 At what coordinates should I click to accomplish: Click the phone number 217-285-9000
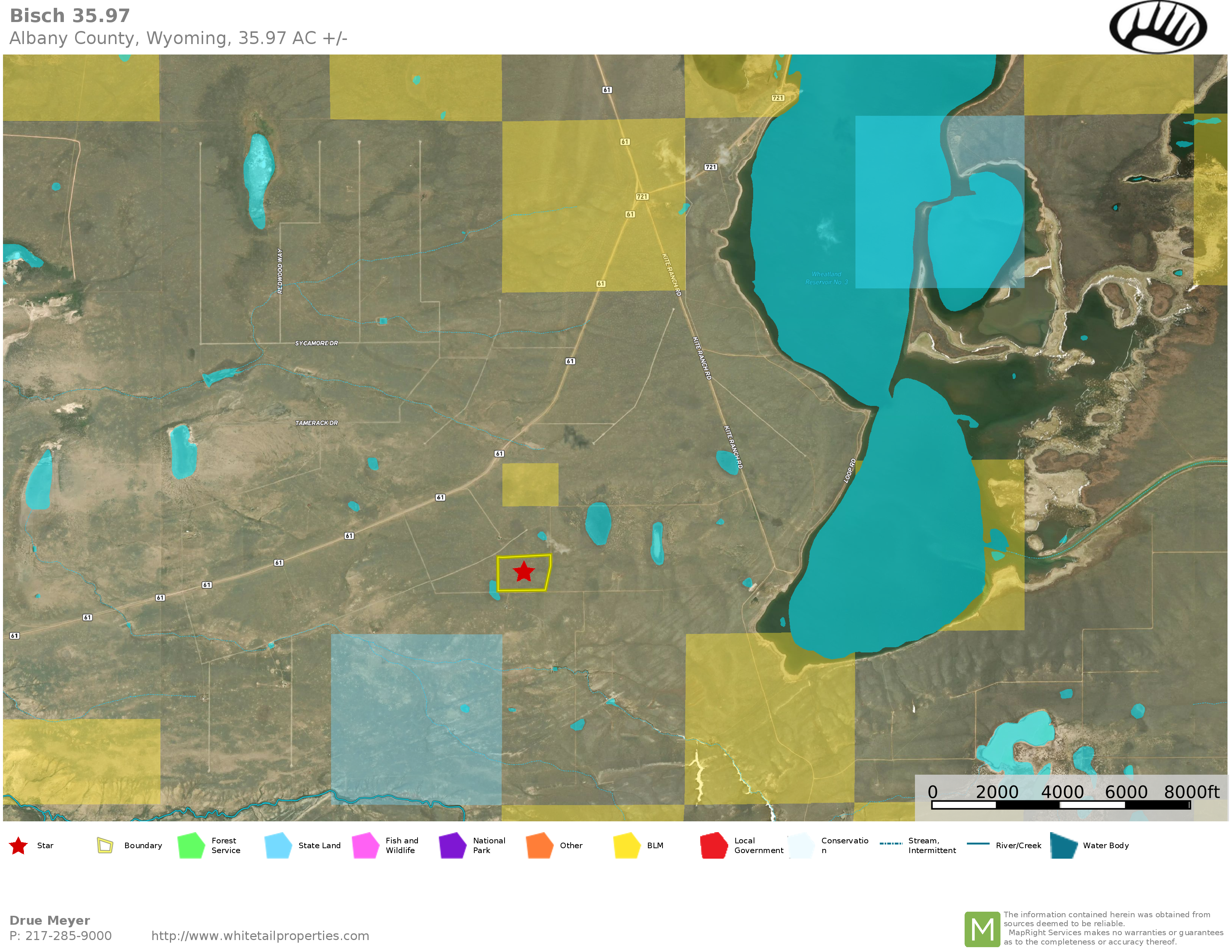pyautogui.click(x=68, y=936)
